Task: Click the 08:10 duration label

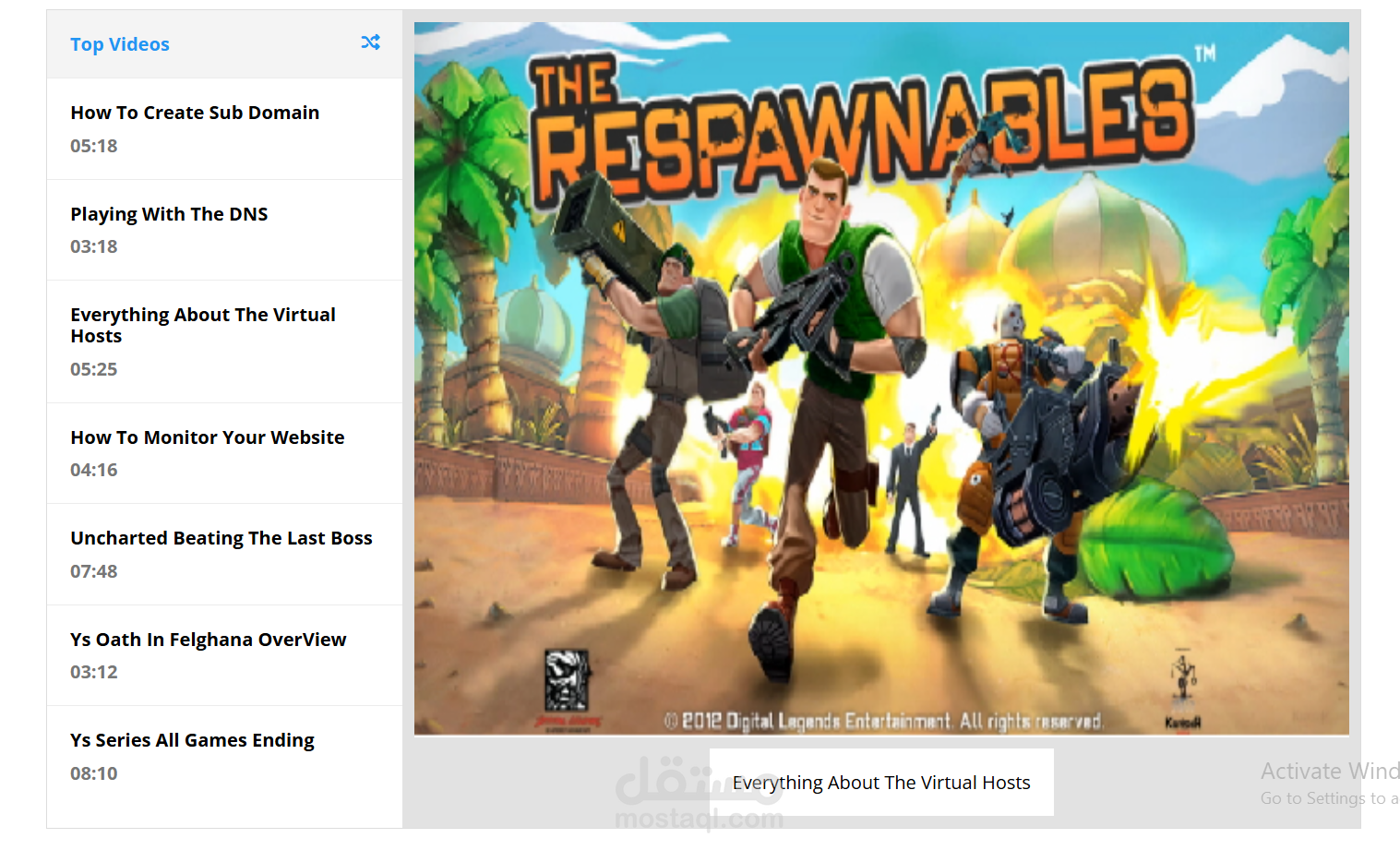Action: [94, 773]
